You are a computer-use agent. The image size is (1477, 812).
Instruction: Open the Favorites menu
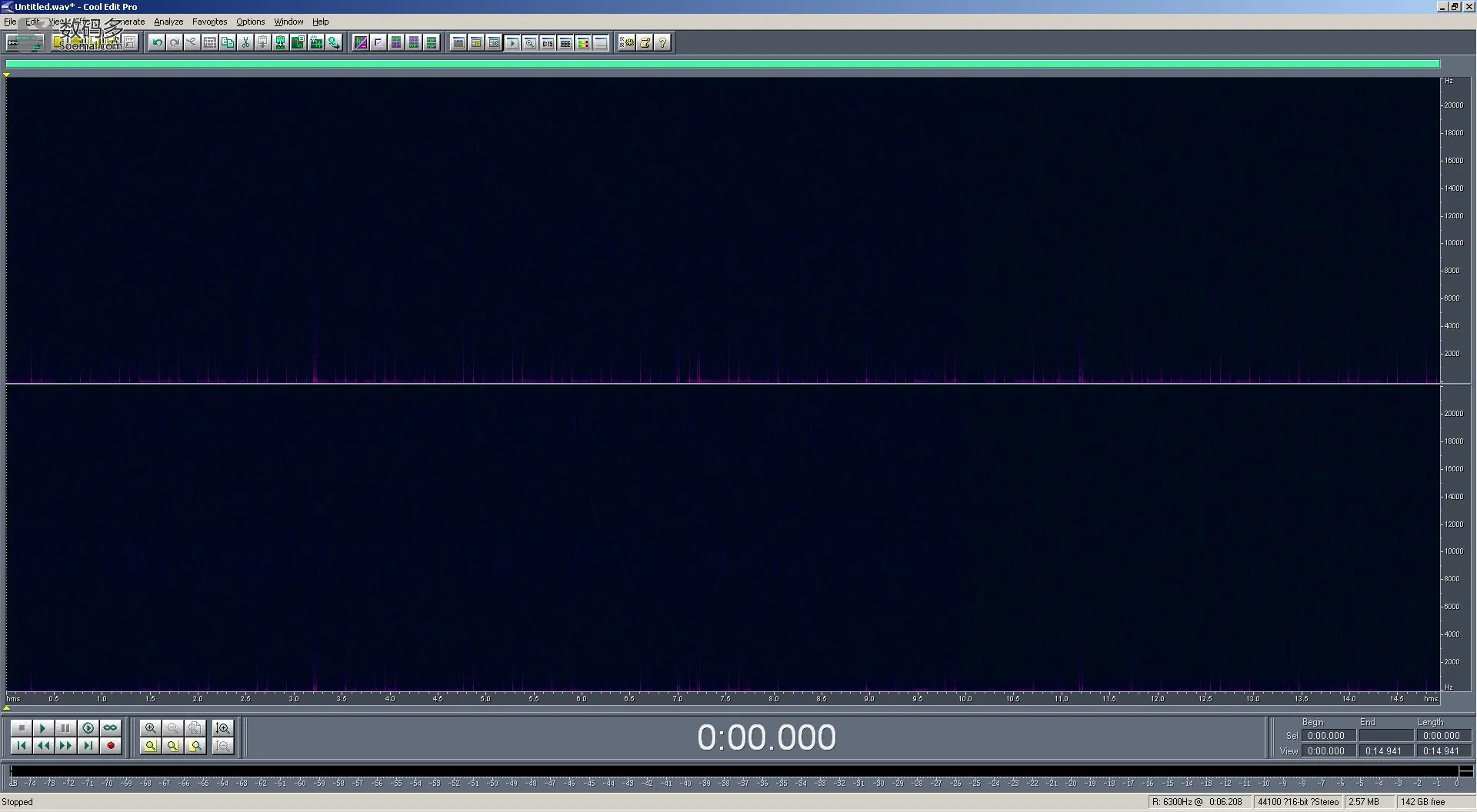pyautogui.click(x=209, y=22)
